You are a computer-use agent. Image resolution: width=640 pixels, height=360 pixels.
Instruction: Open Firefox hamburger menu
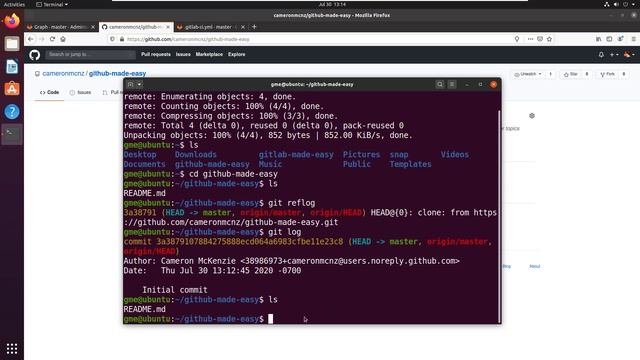[x=633, y=39]
